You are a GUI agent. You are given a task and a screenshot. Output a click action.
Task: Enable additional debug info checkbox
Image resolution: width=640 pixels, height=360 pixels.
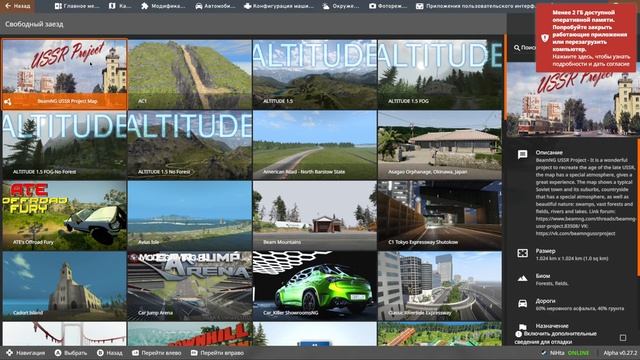(x=623, y=338)
